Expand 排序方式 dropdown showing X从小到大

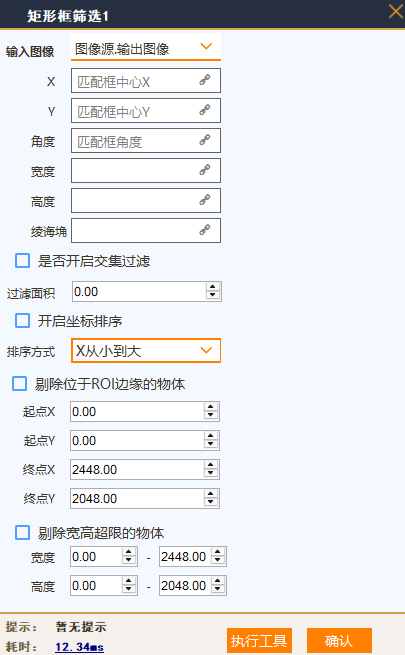[x=146, y=350]
